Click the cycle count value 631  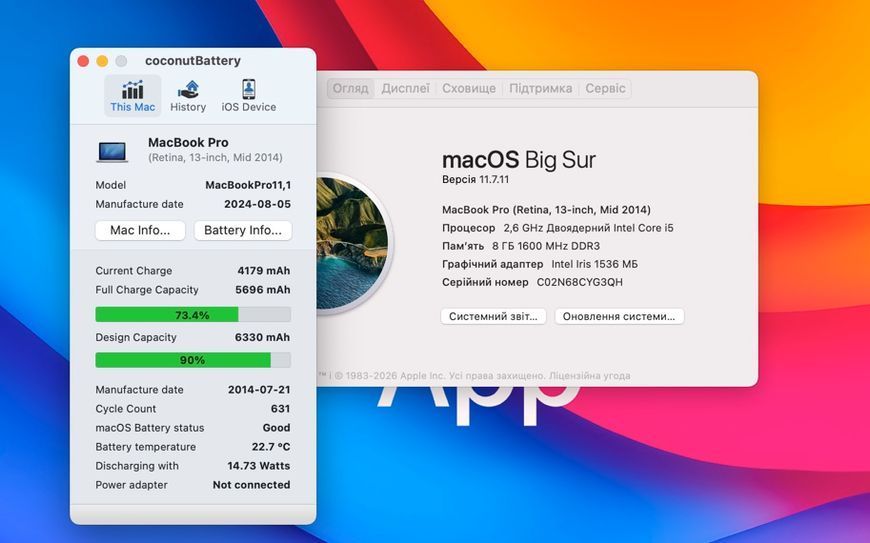tap(280, 408)
